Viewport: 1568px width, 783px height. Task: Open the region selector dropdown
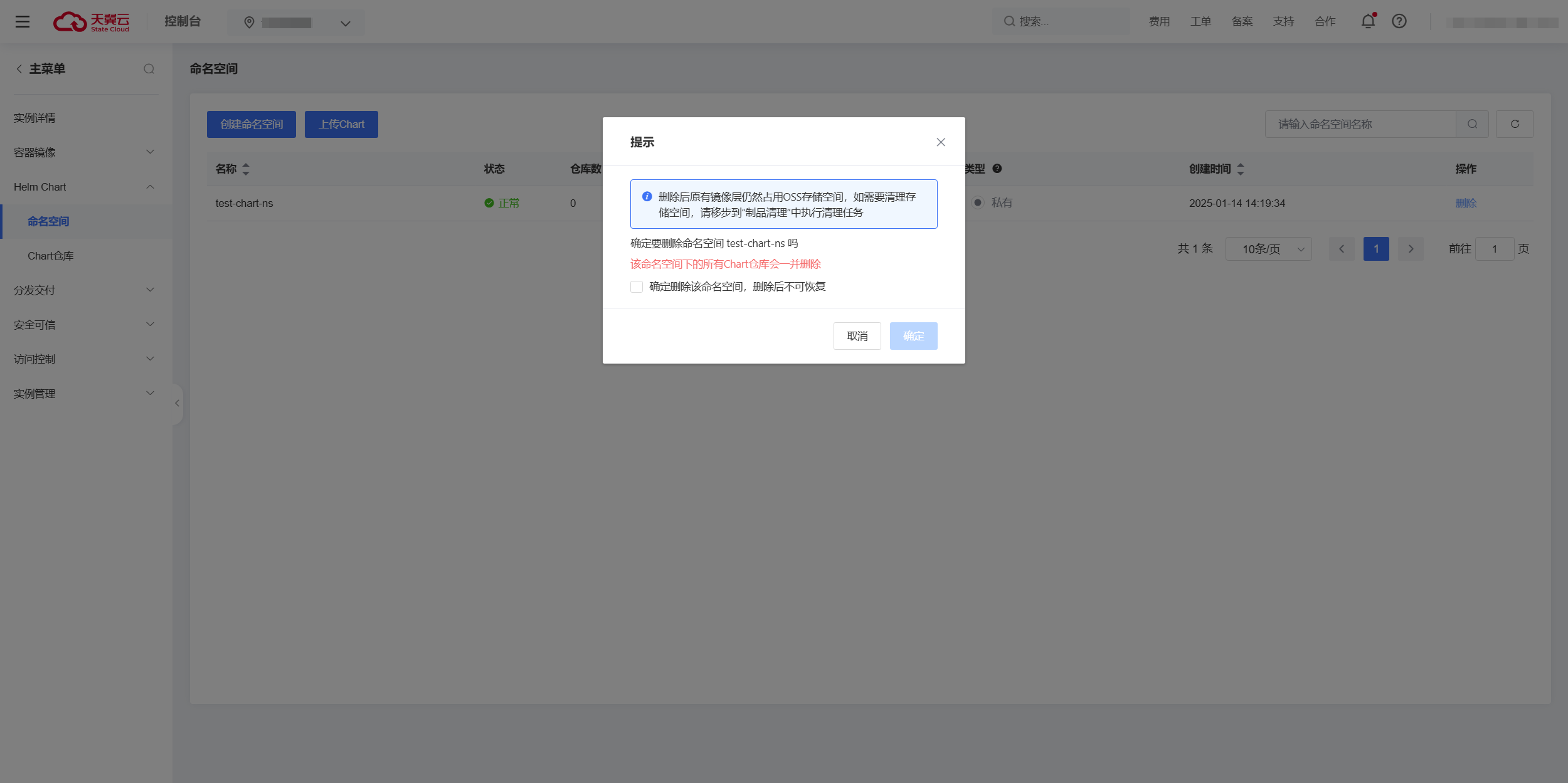296,23
